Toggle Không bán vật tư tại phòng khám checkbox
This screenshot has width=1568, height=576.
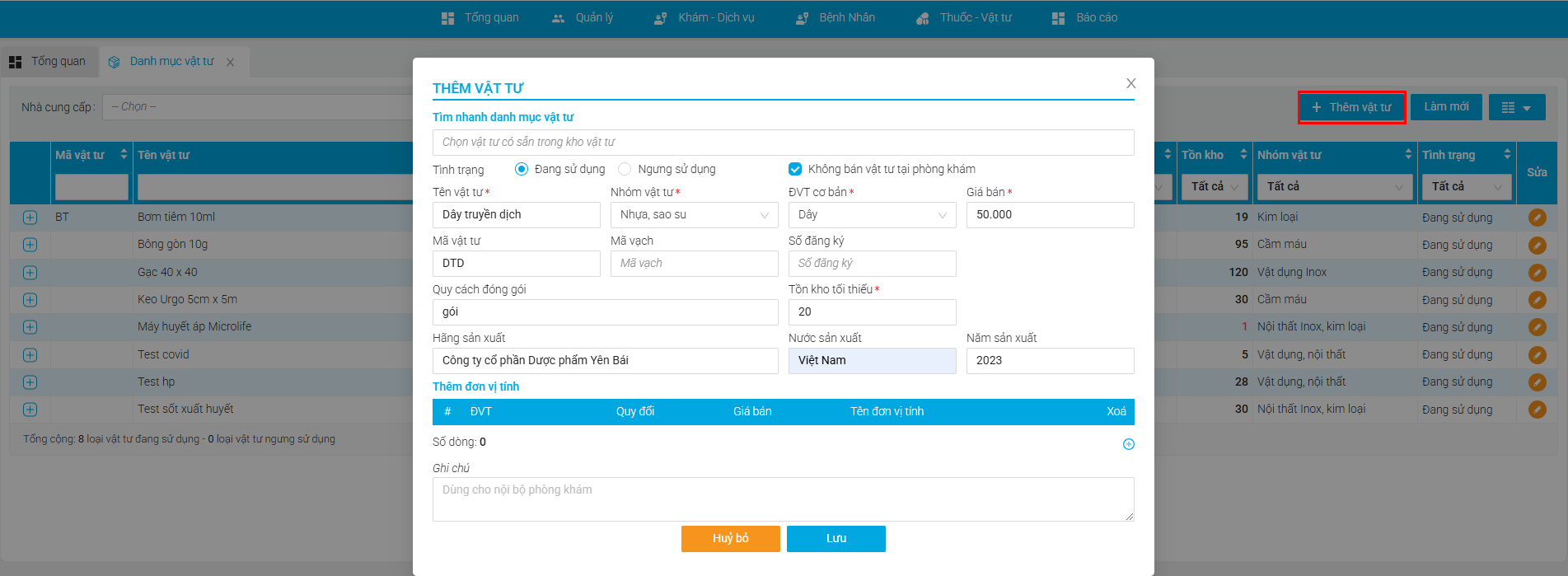(795, 169)
